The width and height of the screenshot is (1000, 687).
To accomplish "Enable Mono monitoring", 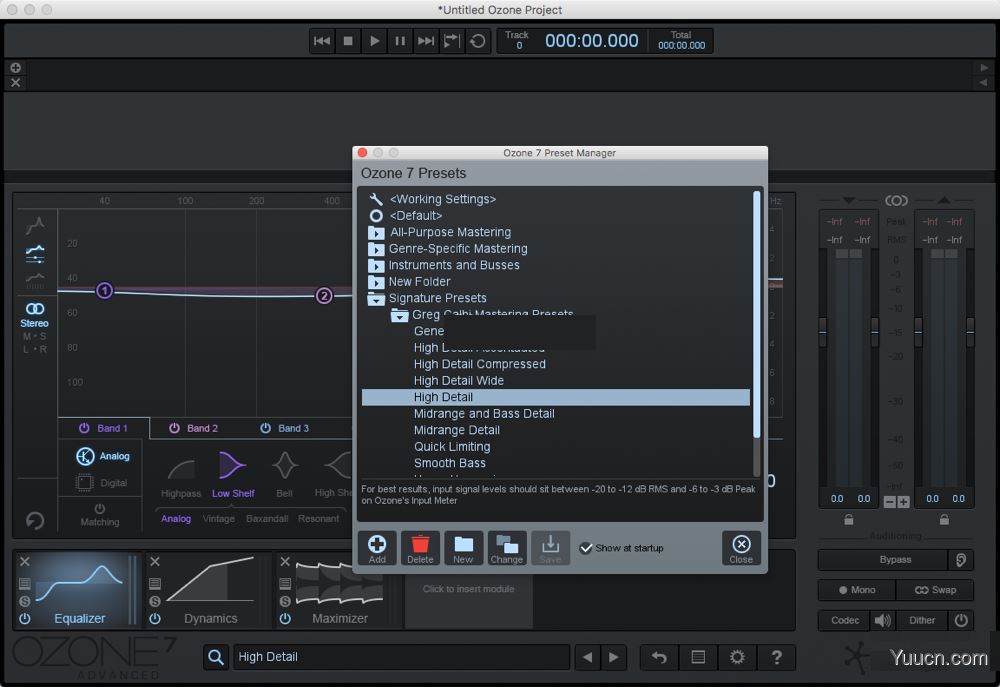I will coord(857,590).
